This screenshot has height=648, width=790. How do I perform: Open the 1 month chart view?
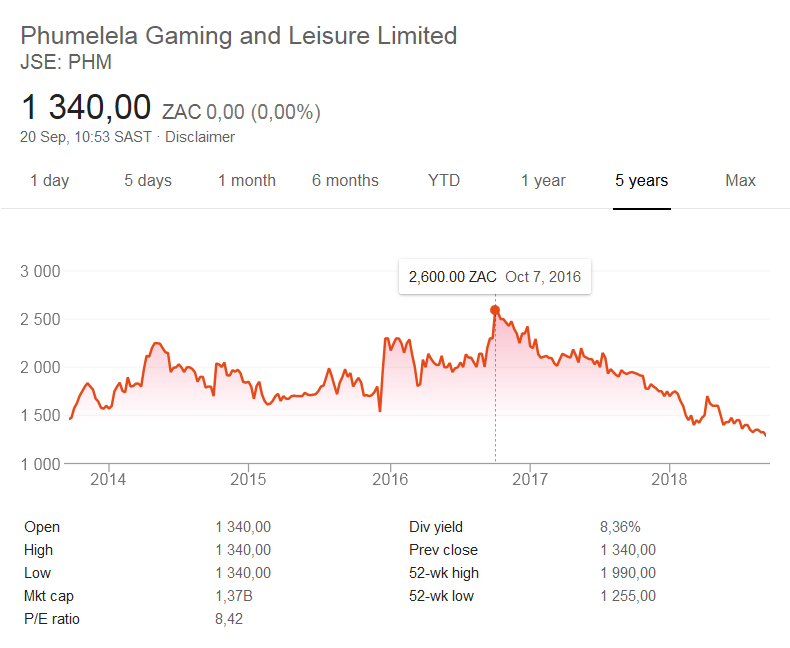247,181
